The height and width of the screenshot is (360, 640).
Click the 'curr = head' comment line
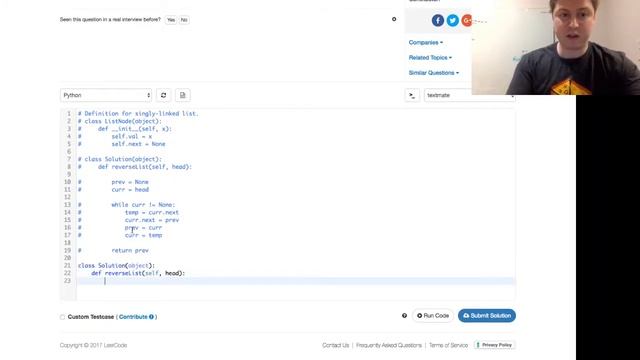point(130,190)
